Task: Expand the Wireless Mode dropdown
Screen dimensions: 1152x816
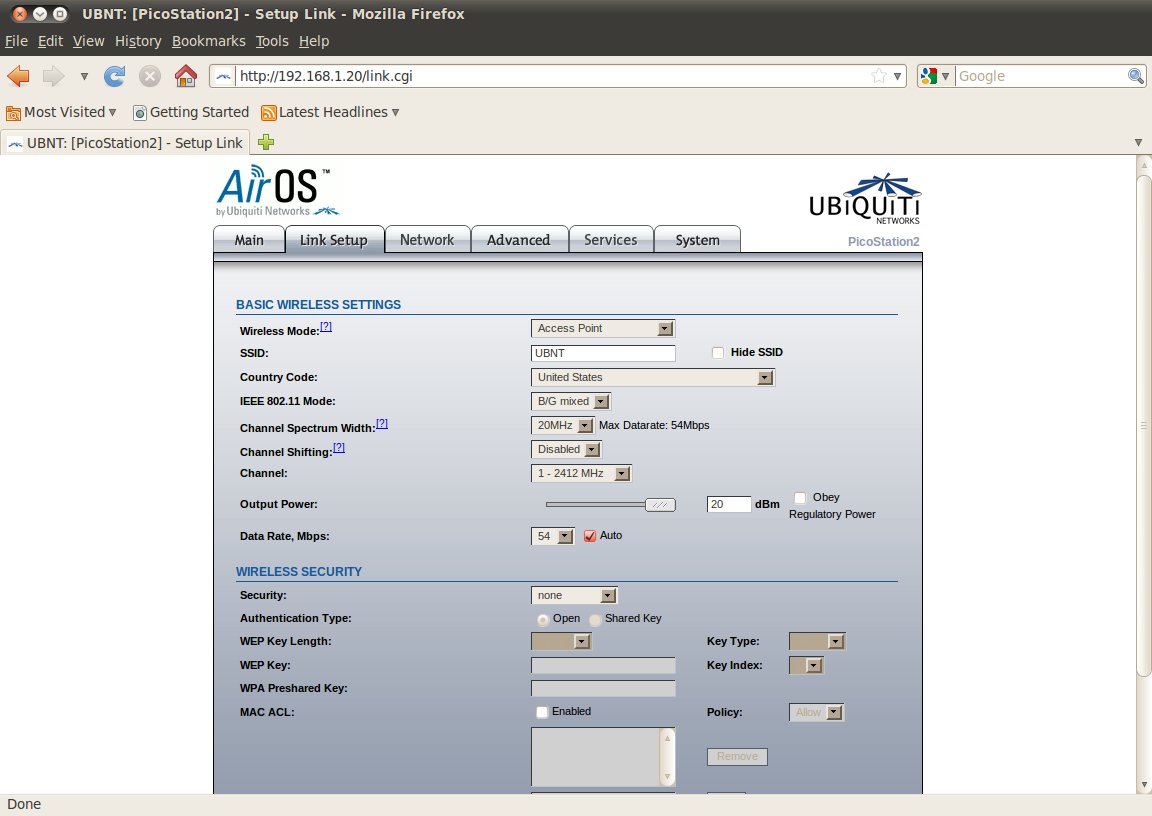Action: coord(602,328)
